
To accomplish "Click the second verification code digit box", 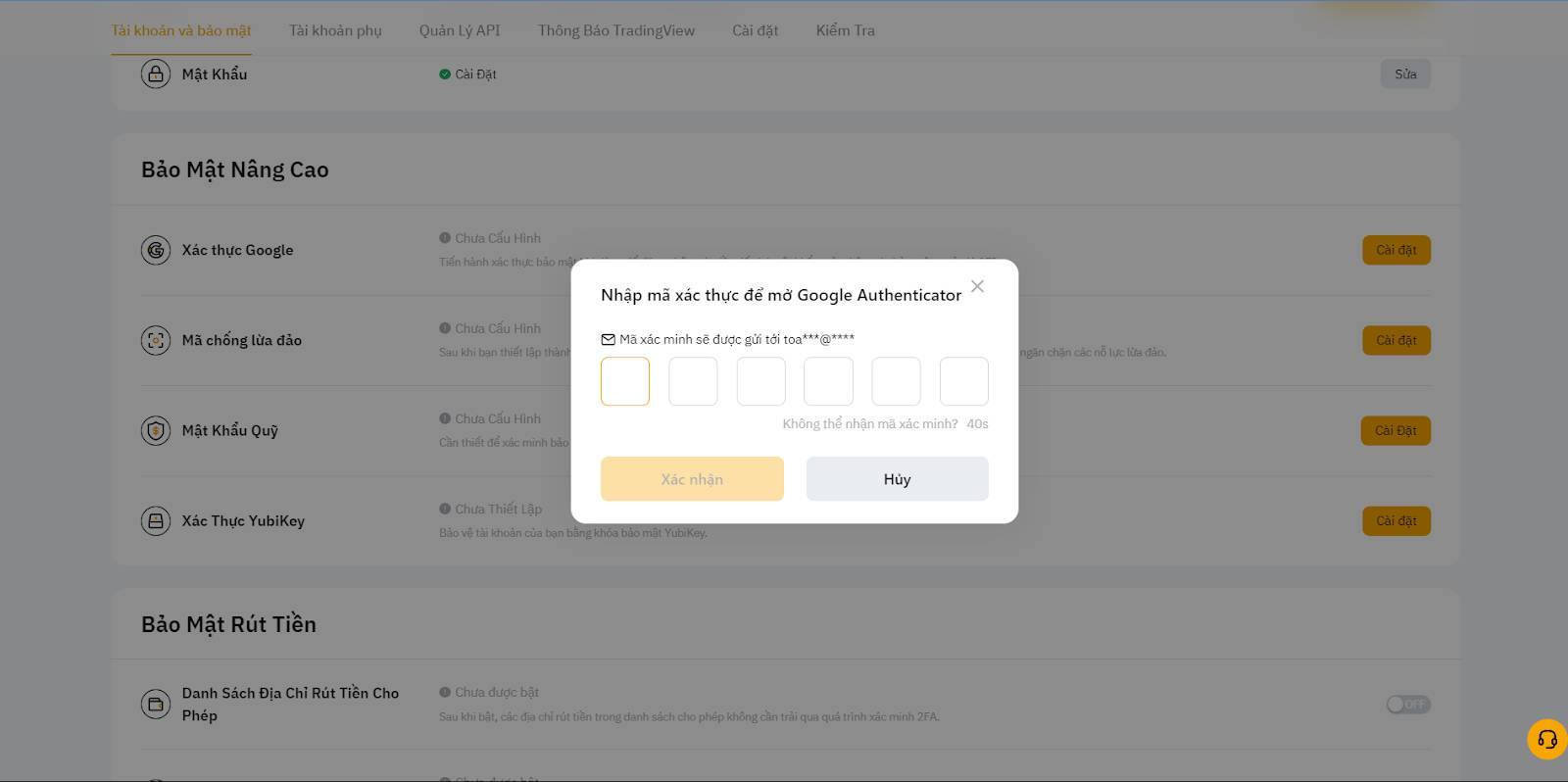I will point(693,381).
